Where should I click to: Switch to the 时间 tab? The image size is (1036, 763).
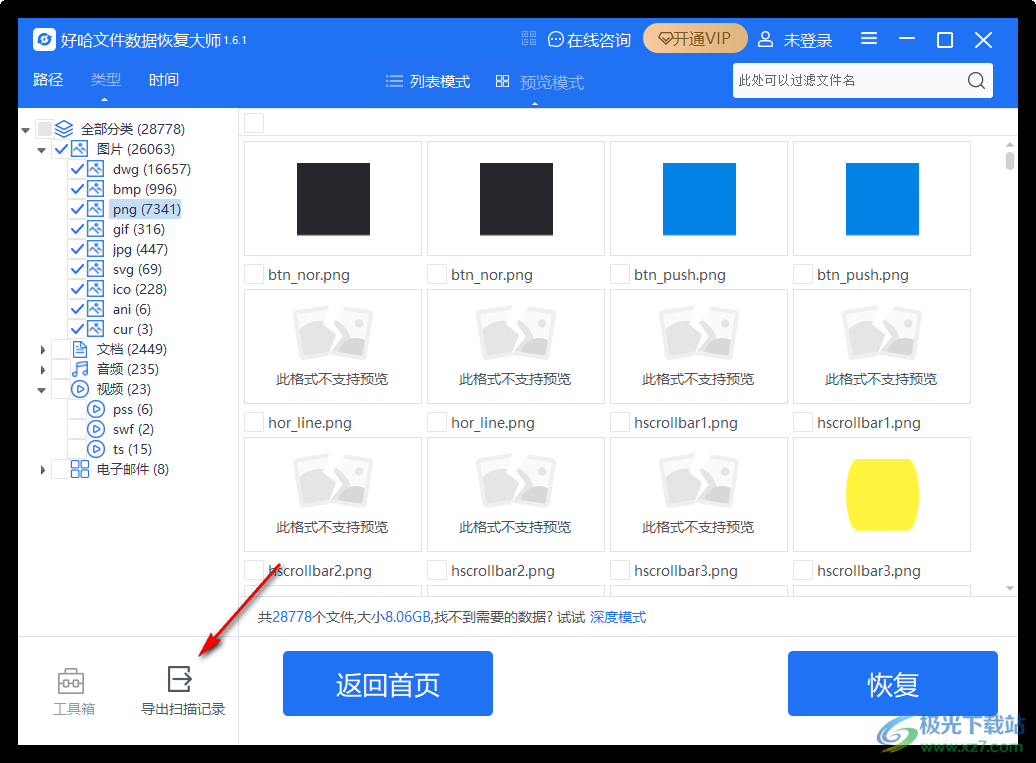pos(164,80)
